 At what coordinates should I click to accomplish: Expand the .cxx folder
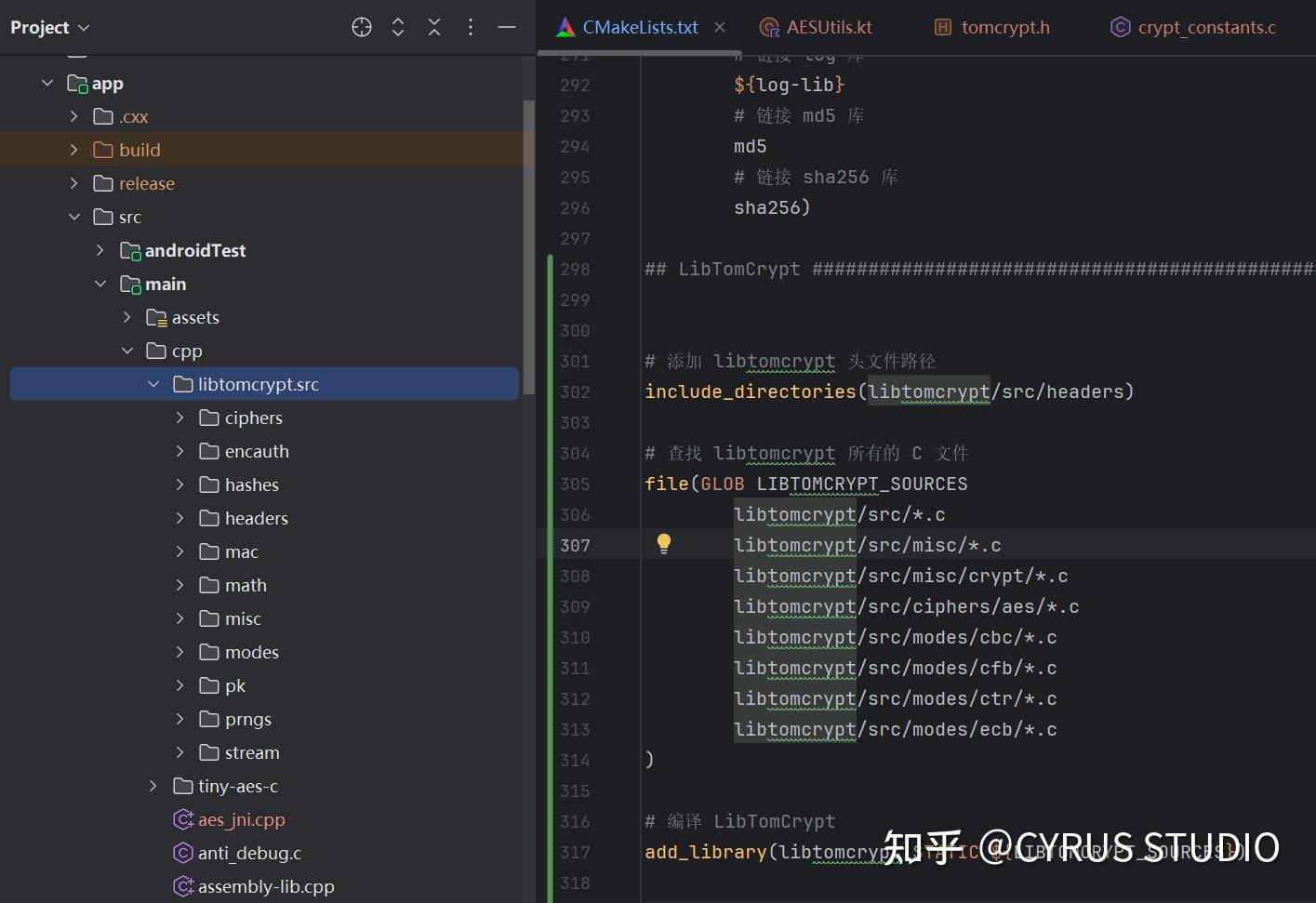coord(73,115)
